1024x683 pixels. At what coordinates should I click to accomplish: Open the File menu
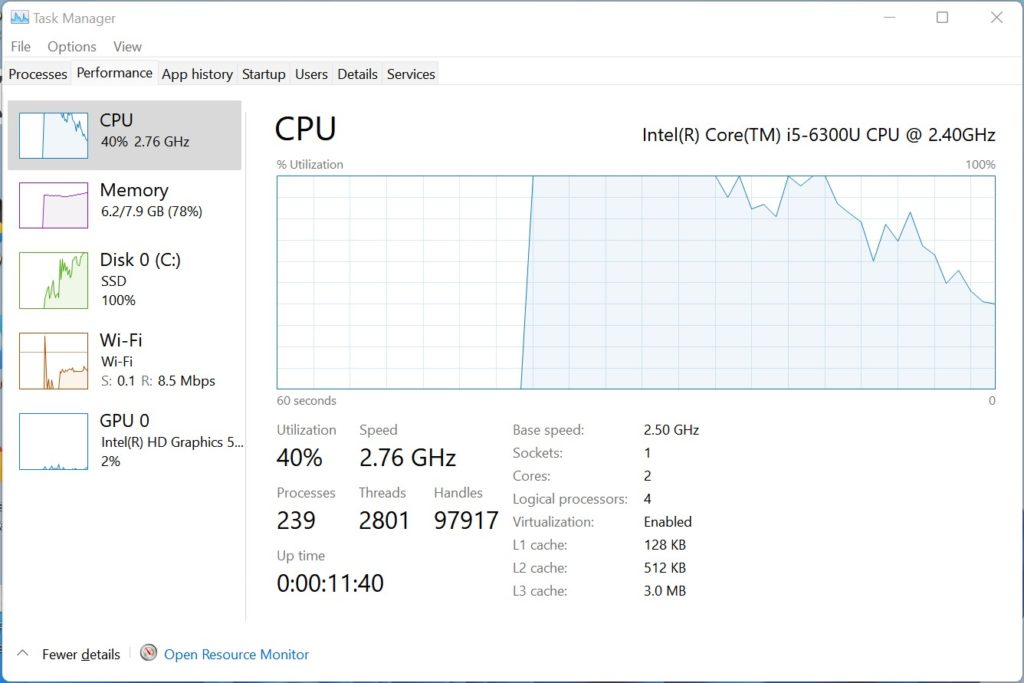coord(20,46)
